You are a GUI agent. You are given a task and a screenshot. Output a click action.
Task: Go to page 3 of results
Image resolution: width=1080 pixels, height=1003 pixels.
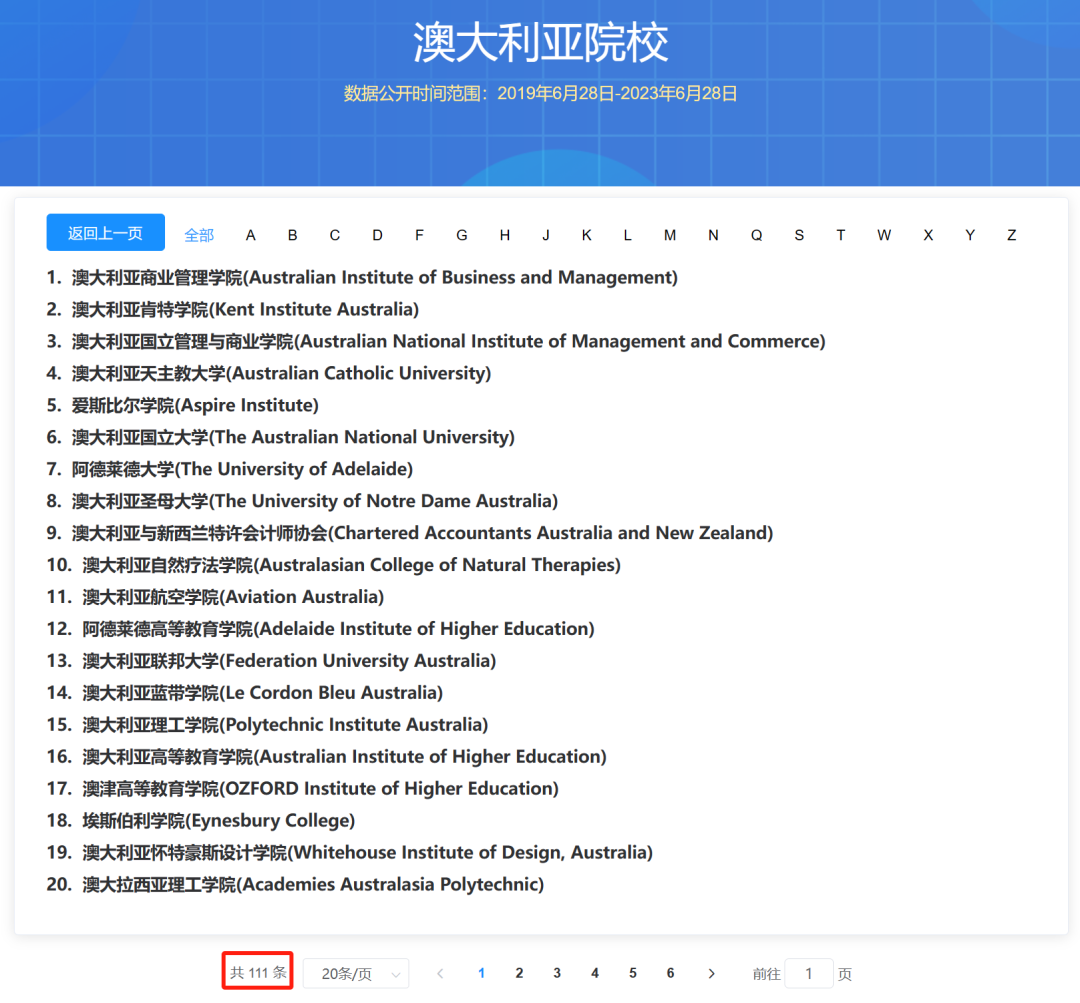[557, 972]
